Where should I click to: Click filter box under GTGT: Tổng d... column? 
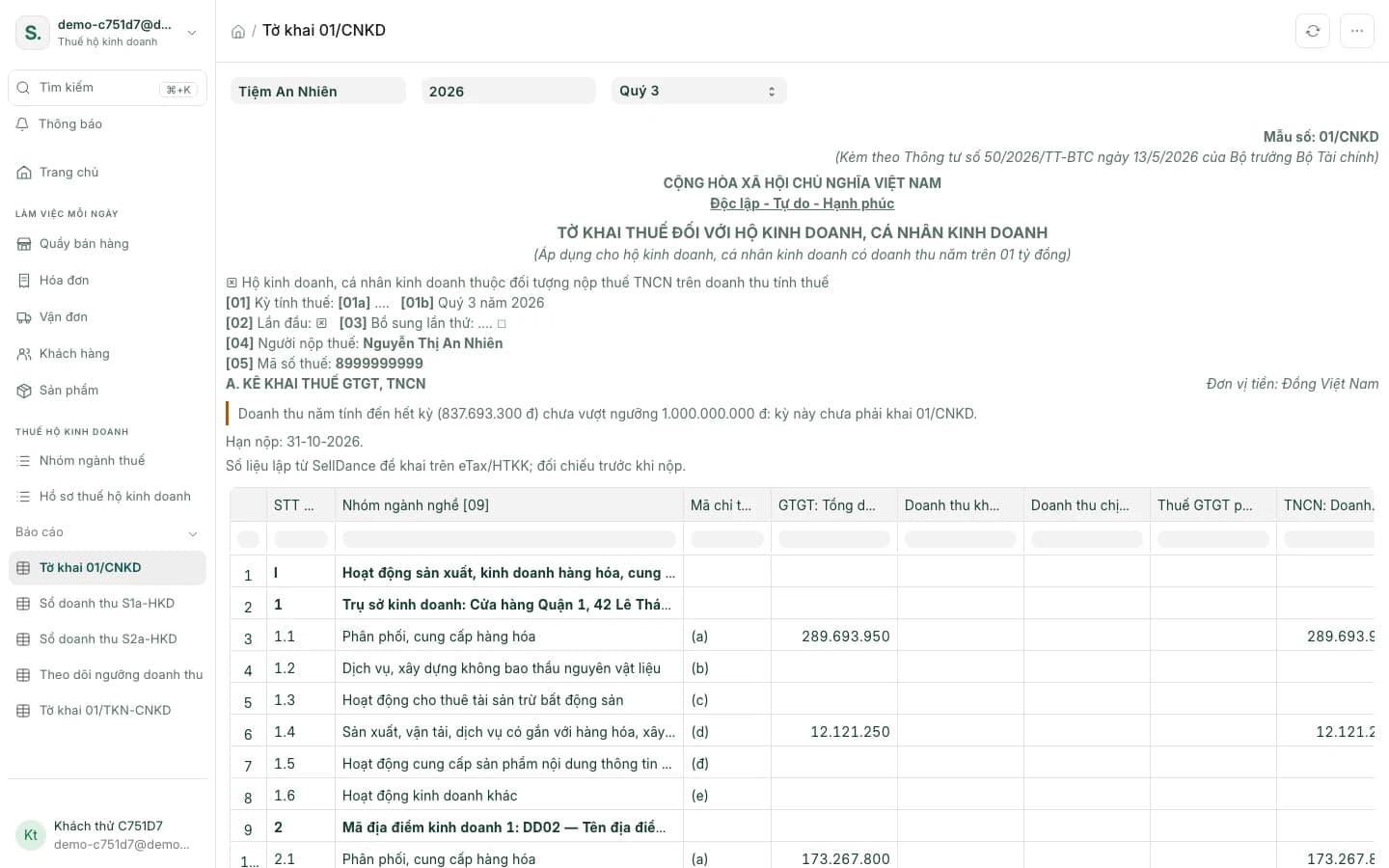tap(833, 539)
